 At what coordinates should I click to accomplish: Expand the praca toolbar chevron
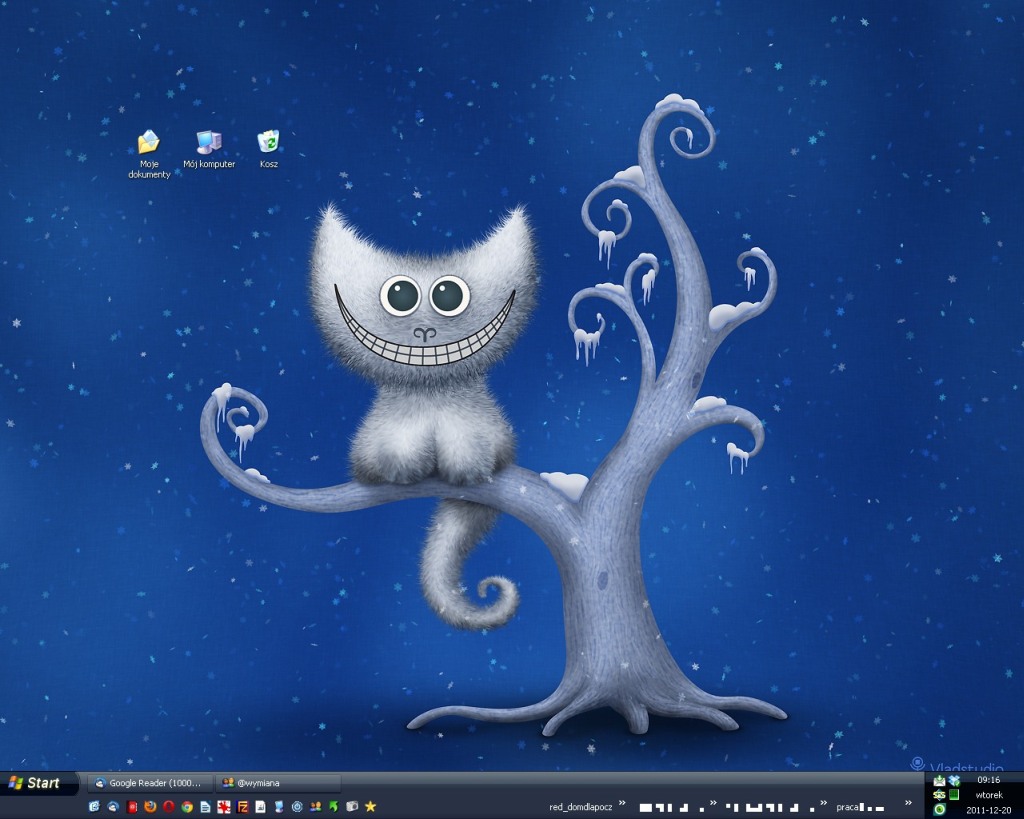[x=908, y=803]
